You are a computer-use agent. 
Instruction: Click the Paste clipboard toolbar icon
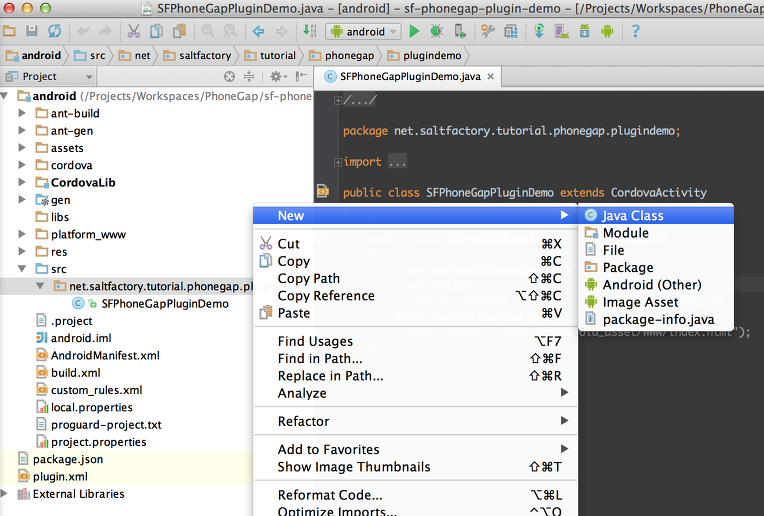click(180, 32)
